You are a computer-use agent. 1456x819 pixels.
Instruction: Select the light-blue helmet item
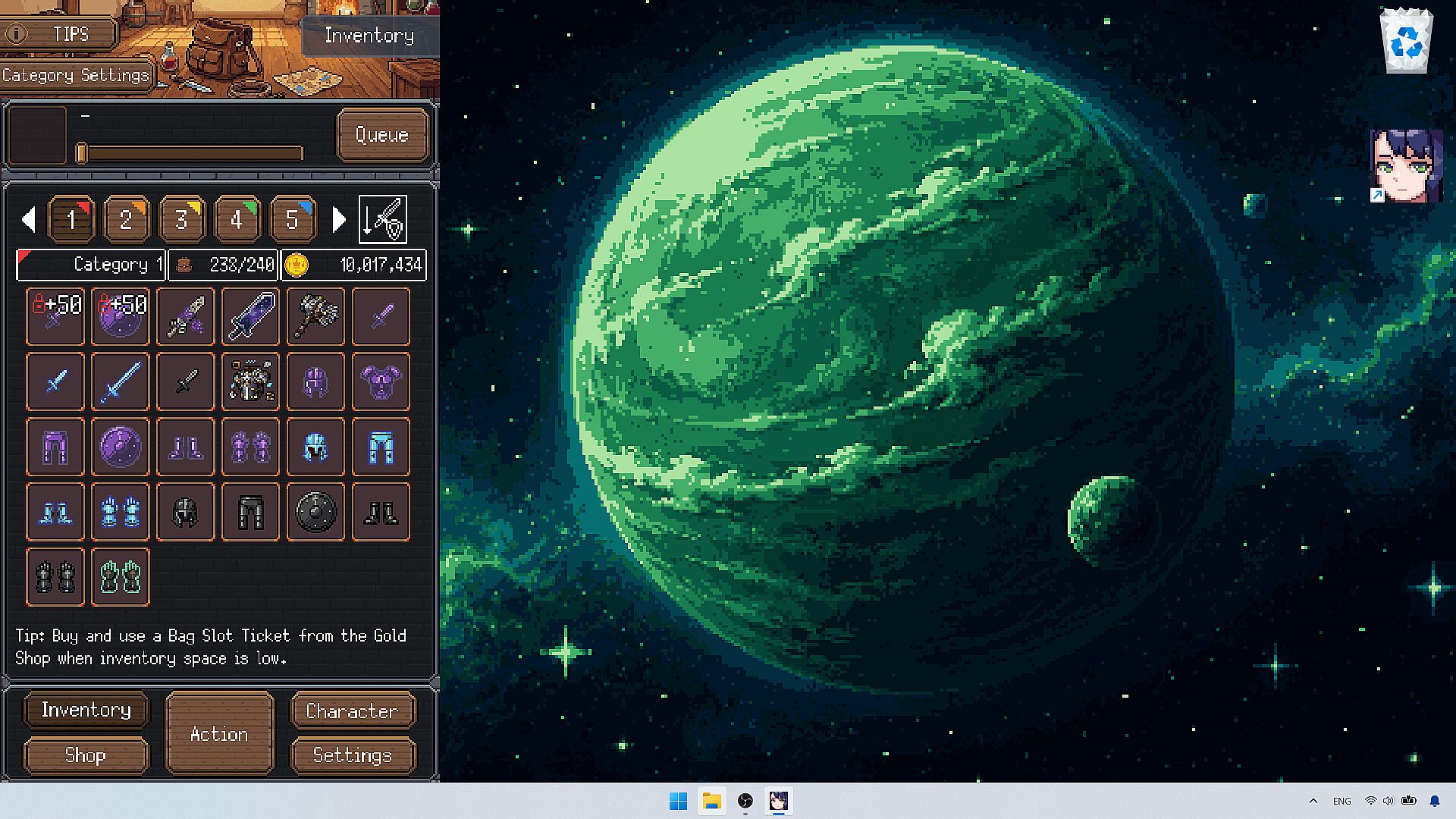tap(316, 447)
